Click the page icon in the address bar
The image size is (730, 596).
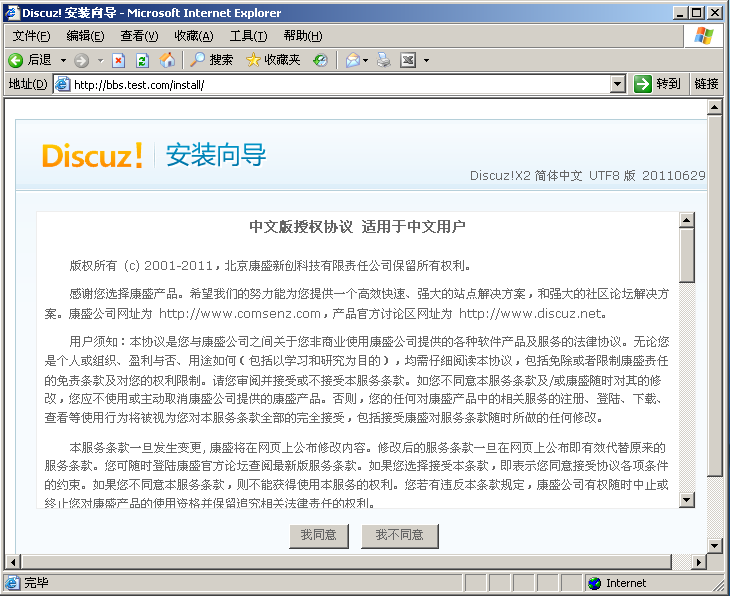coord(62,84)
